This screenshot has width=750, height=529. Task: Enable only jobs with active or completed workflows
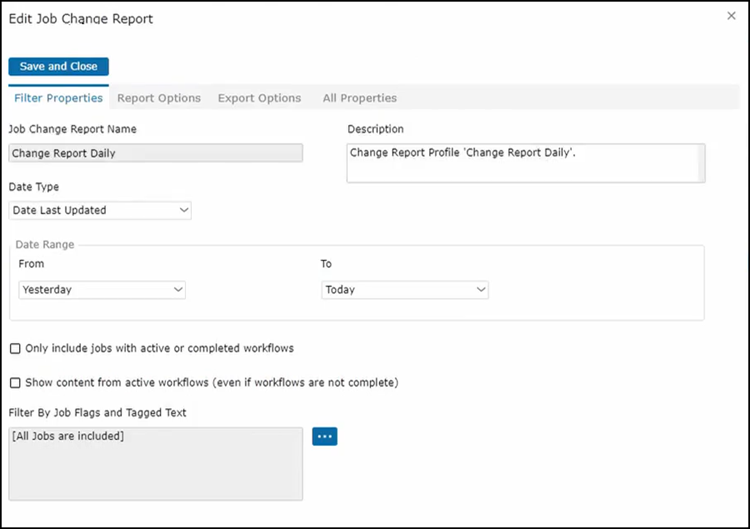tap(15, 349)
